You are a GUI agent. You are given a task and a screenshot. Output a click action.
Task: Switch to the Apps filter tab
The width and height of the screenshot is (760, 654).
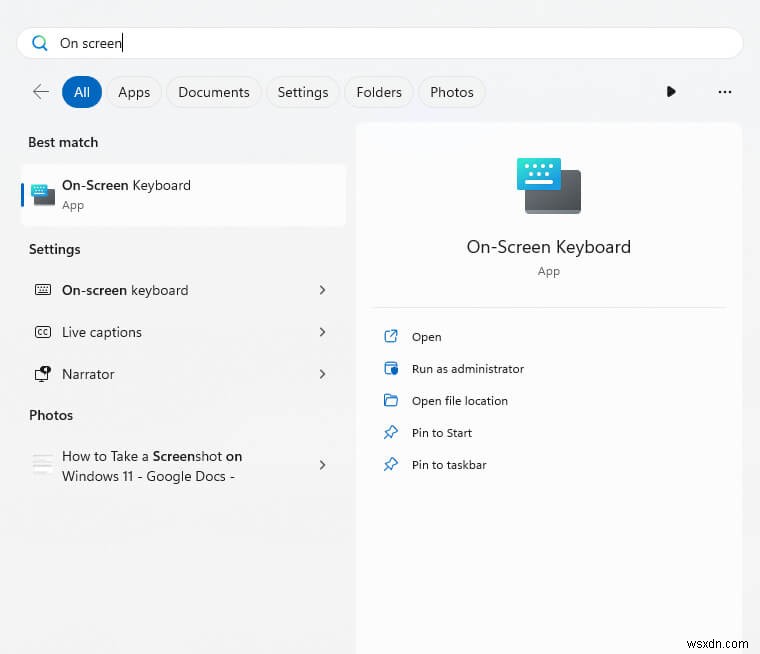coord(134,92)
